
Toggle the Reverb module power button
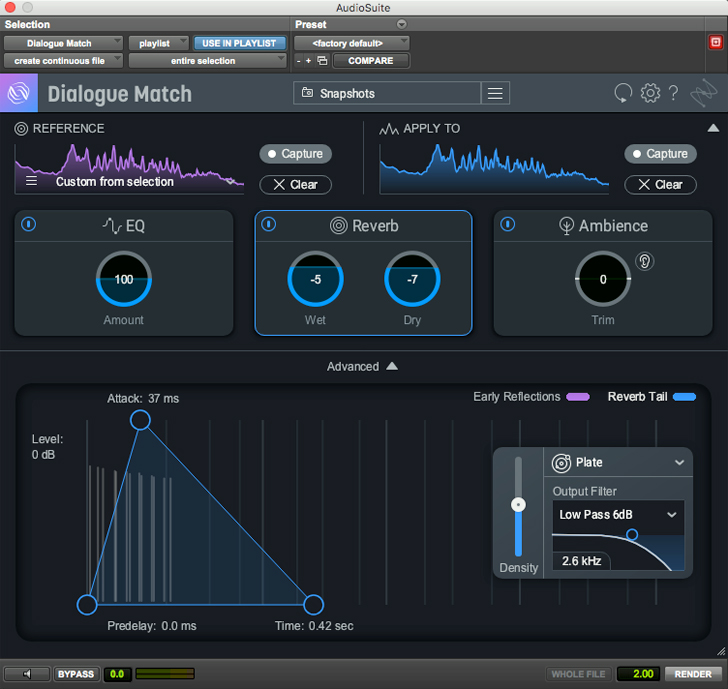click(268, 225)
